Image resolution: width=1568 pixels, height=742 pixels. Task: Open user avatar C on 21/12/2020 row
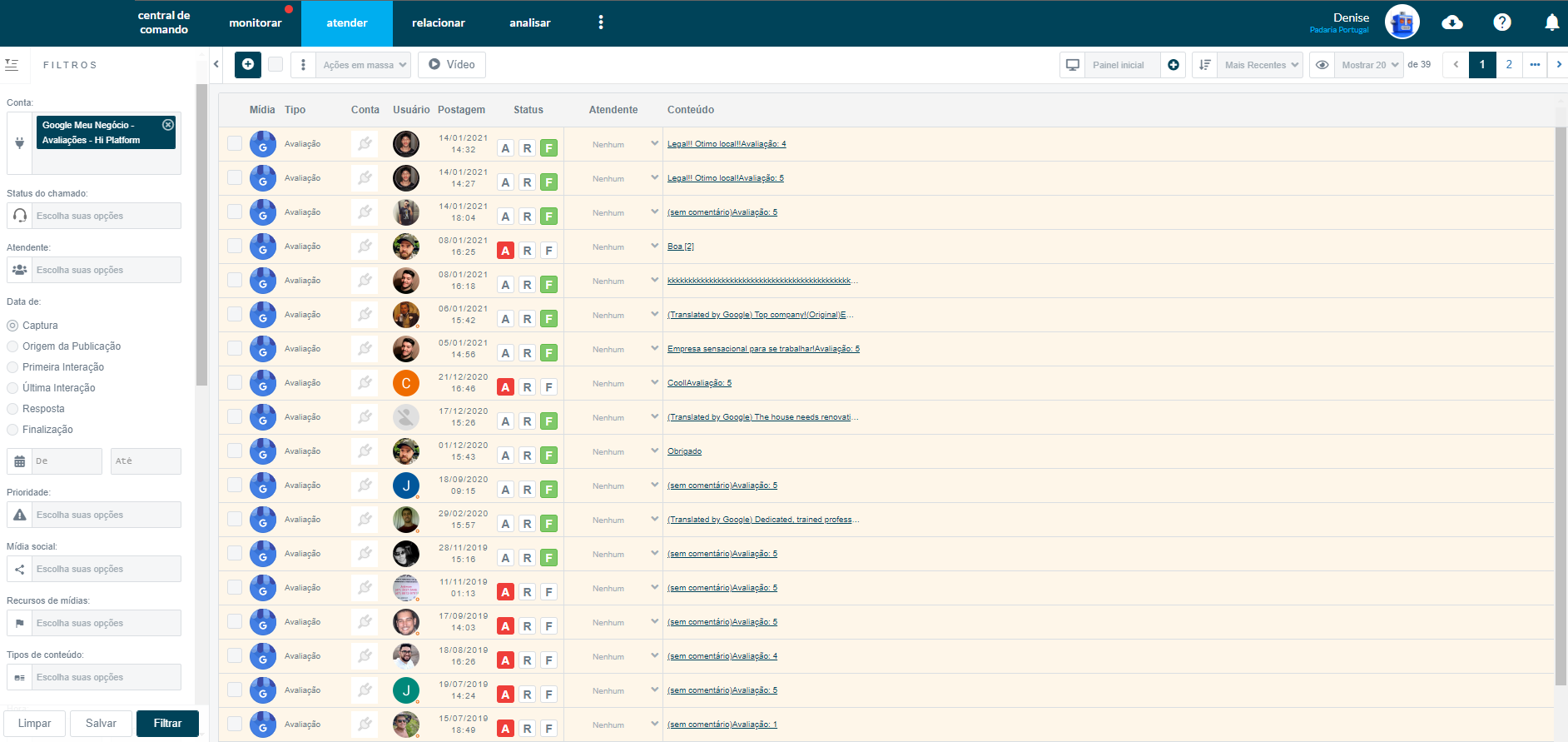click(x=406, y=383)
